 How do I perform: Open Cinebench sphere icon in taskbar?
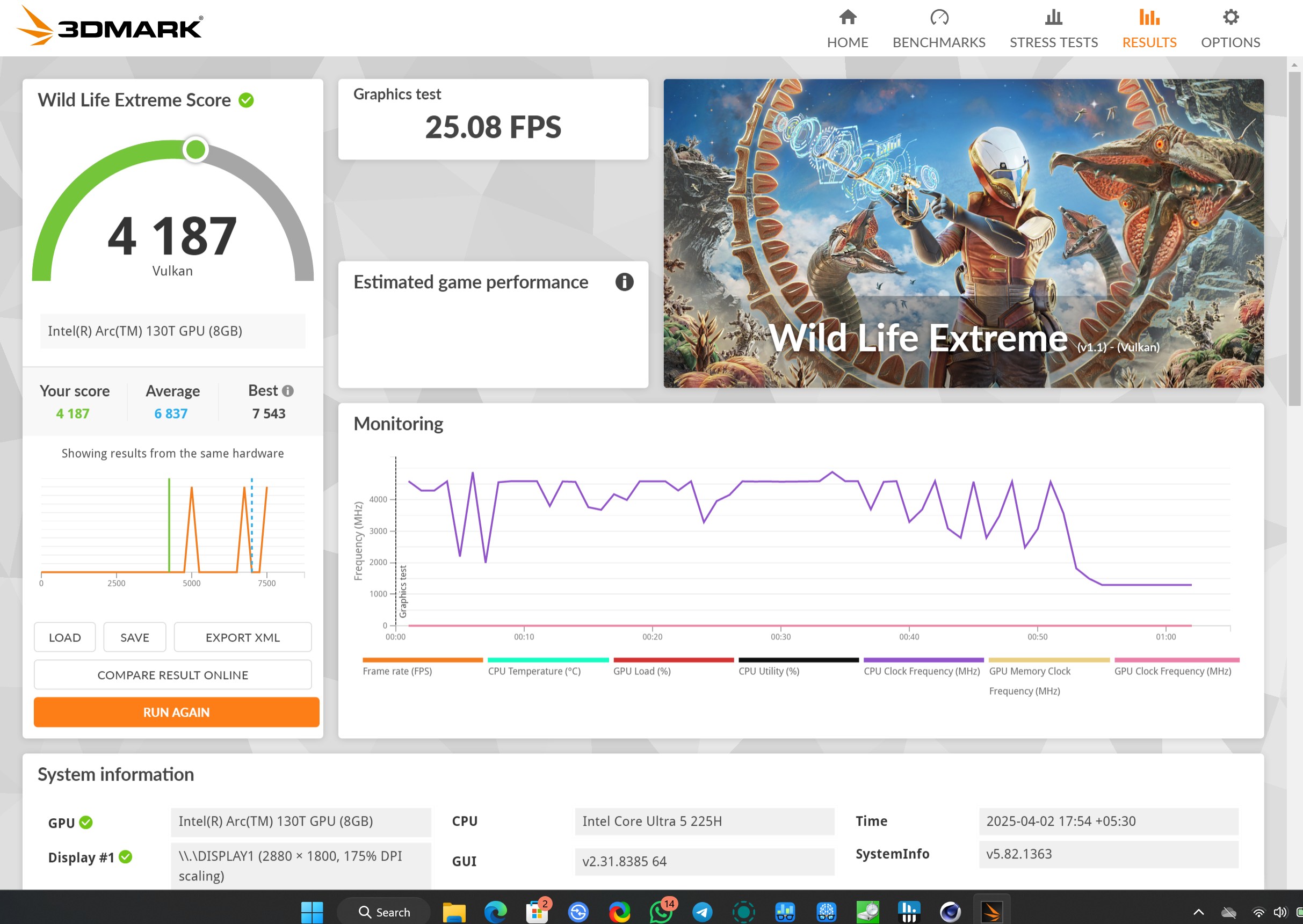tap(950, 912)
